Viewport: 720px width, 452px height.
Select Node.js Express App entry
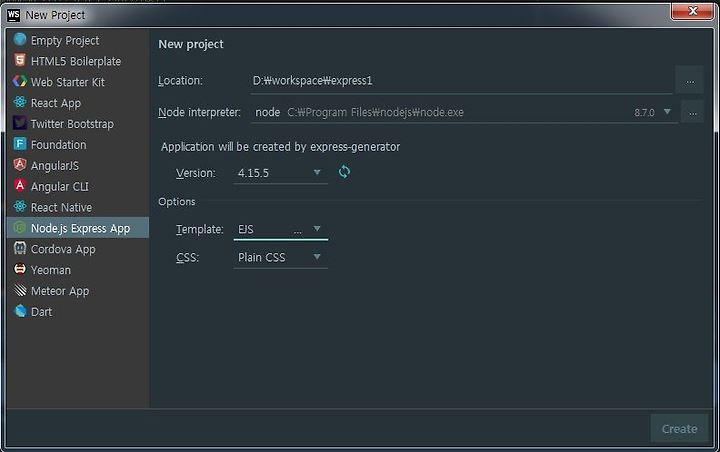coord(78,228)
